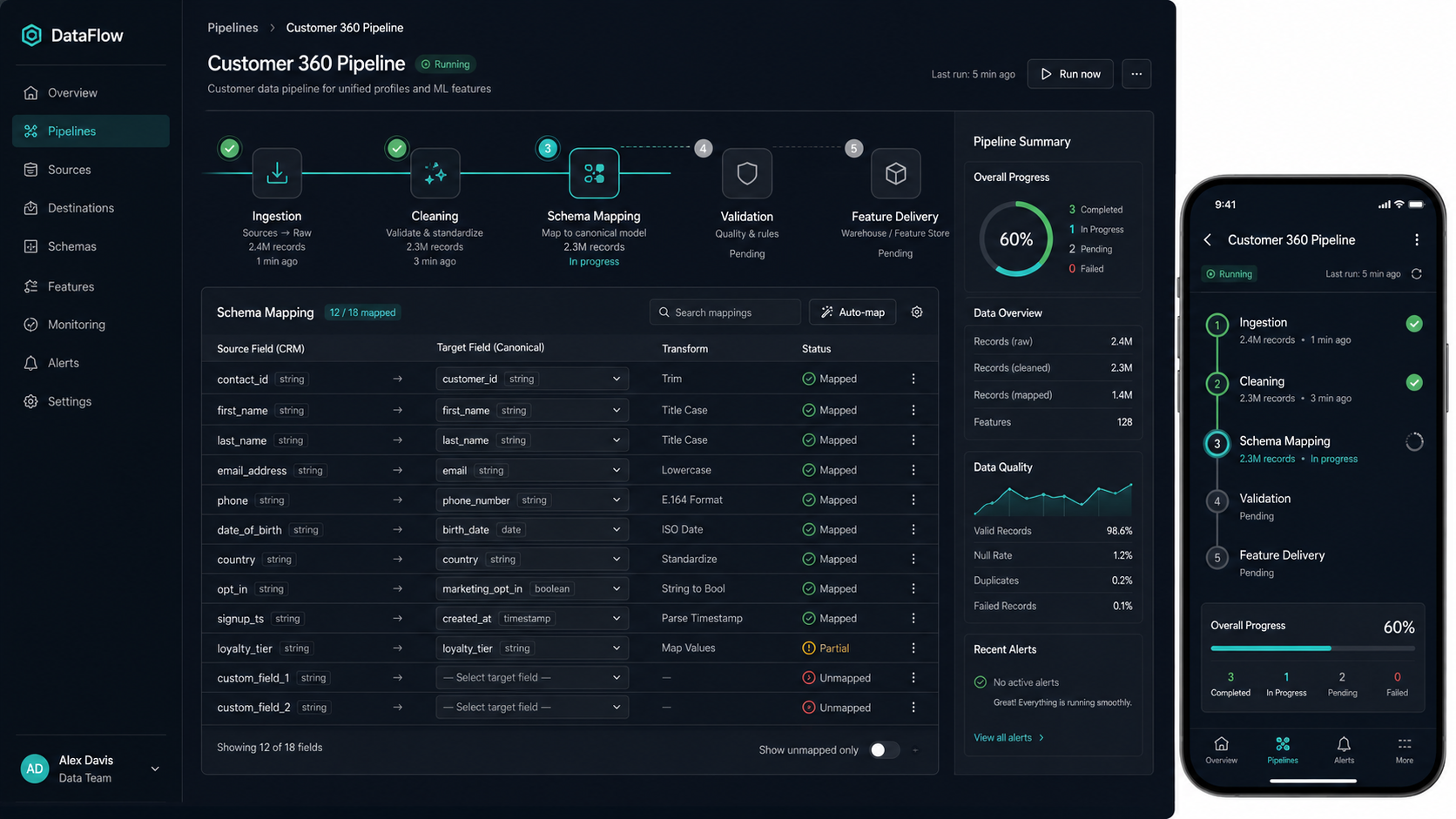This screenshot has height=819, width=1456.
Task: Open the customer_id target field dropdown
Action: (x=531, y=379)
